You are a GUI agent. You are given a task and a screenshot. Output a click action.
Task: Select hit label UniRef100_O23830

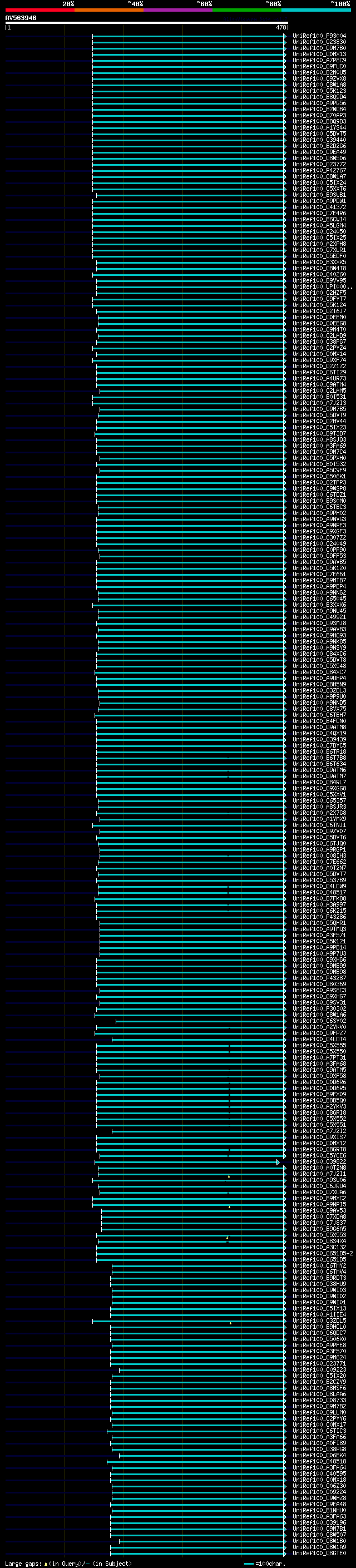coord(319,42)
